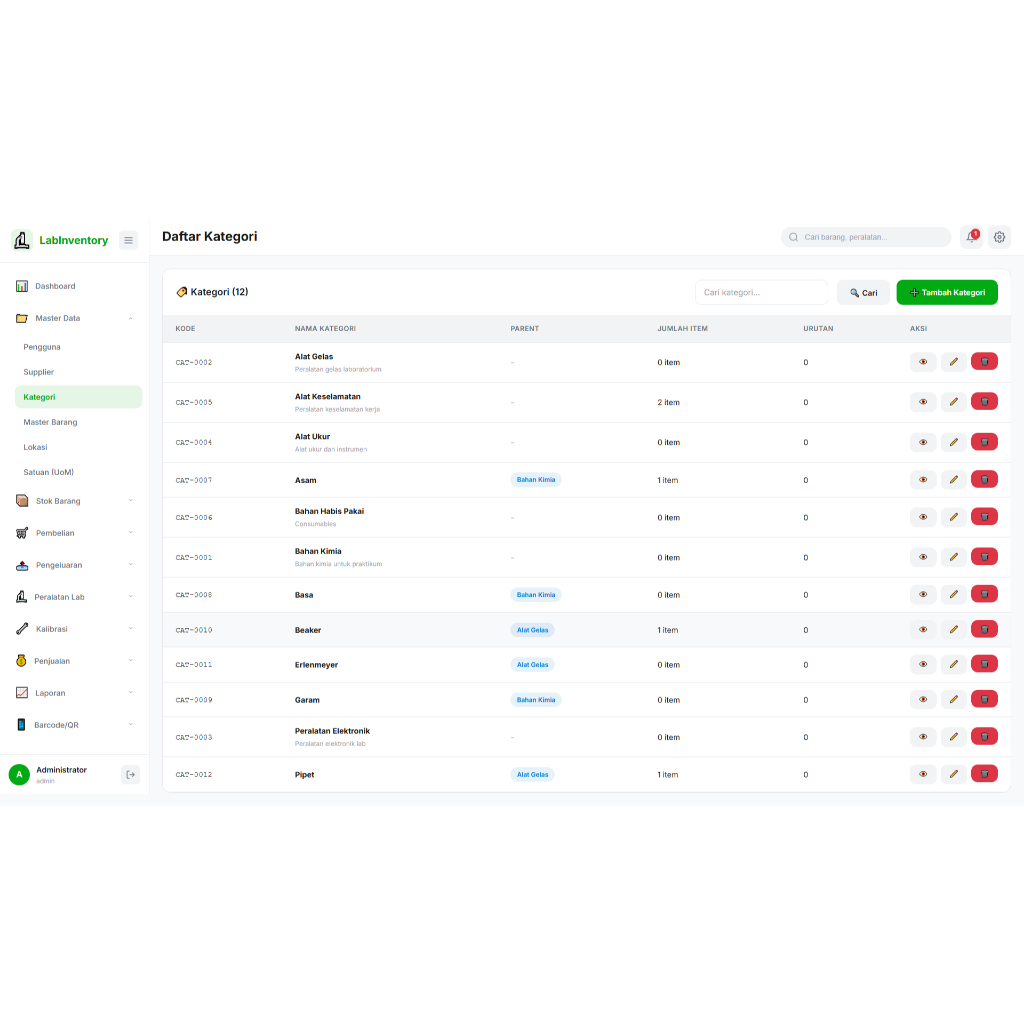
Task: Click the Tambah Kategori button
Action: pos(947,293)
